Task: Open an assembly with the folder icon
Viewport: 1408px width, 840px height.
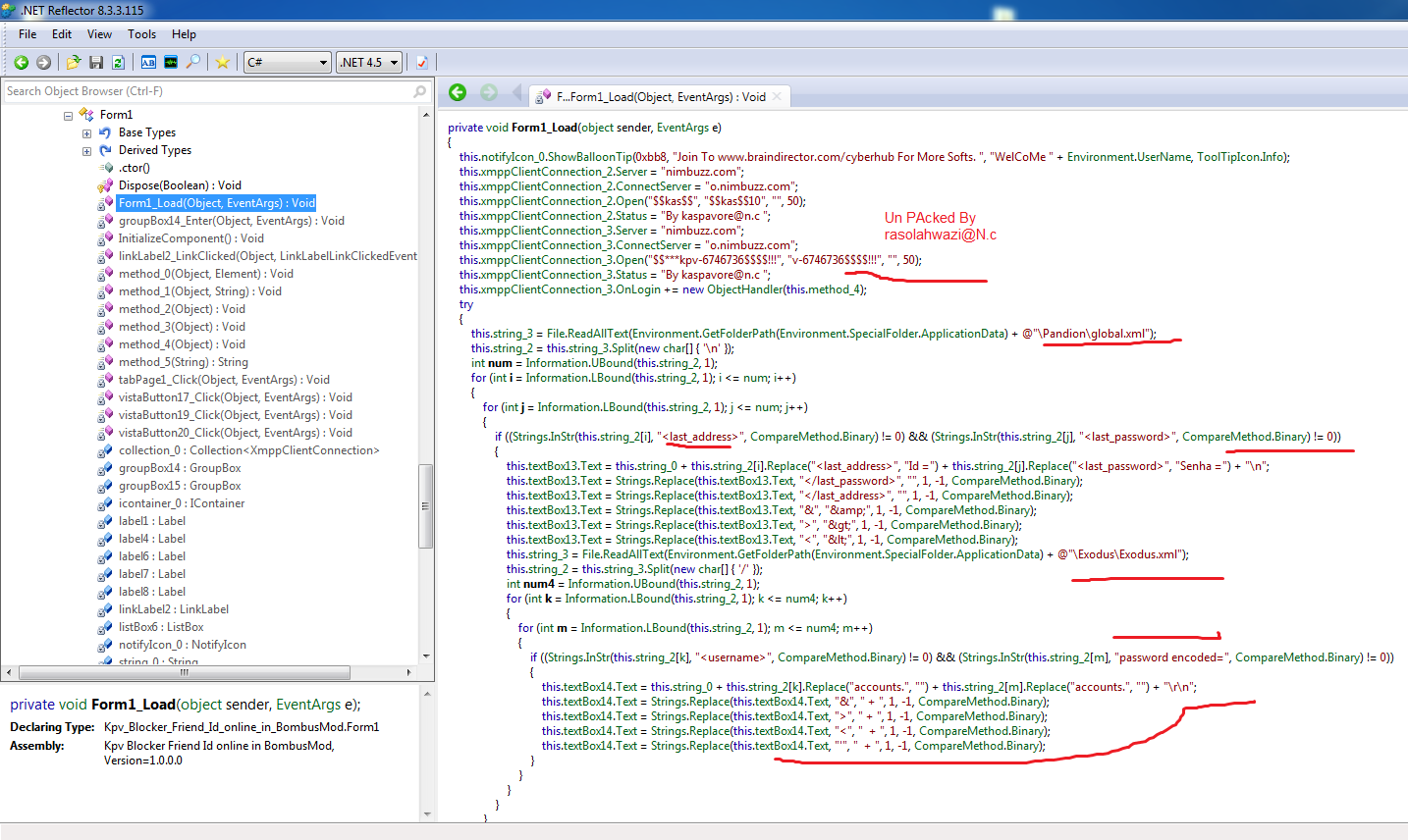Action: pyautogui.click(x=74, y=62)
